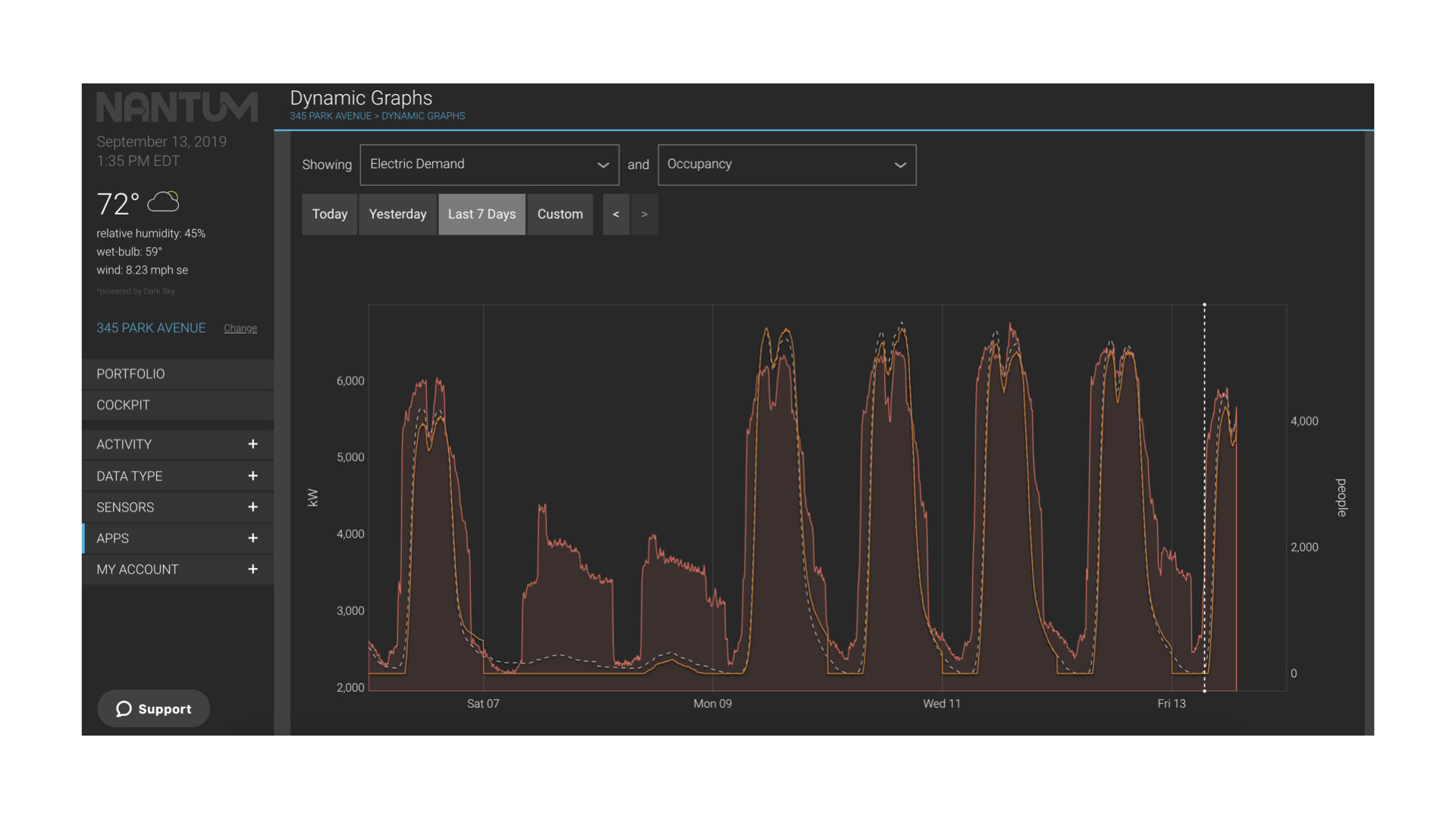This screenshot has width=1456, height=819.
Task: Click the Wed 11 axis label
Action: tap(942, 704)
